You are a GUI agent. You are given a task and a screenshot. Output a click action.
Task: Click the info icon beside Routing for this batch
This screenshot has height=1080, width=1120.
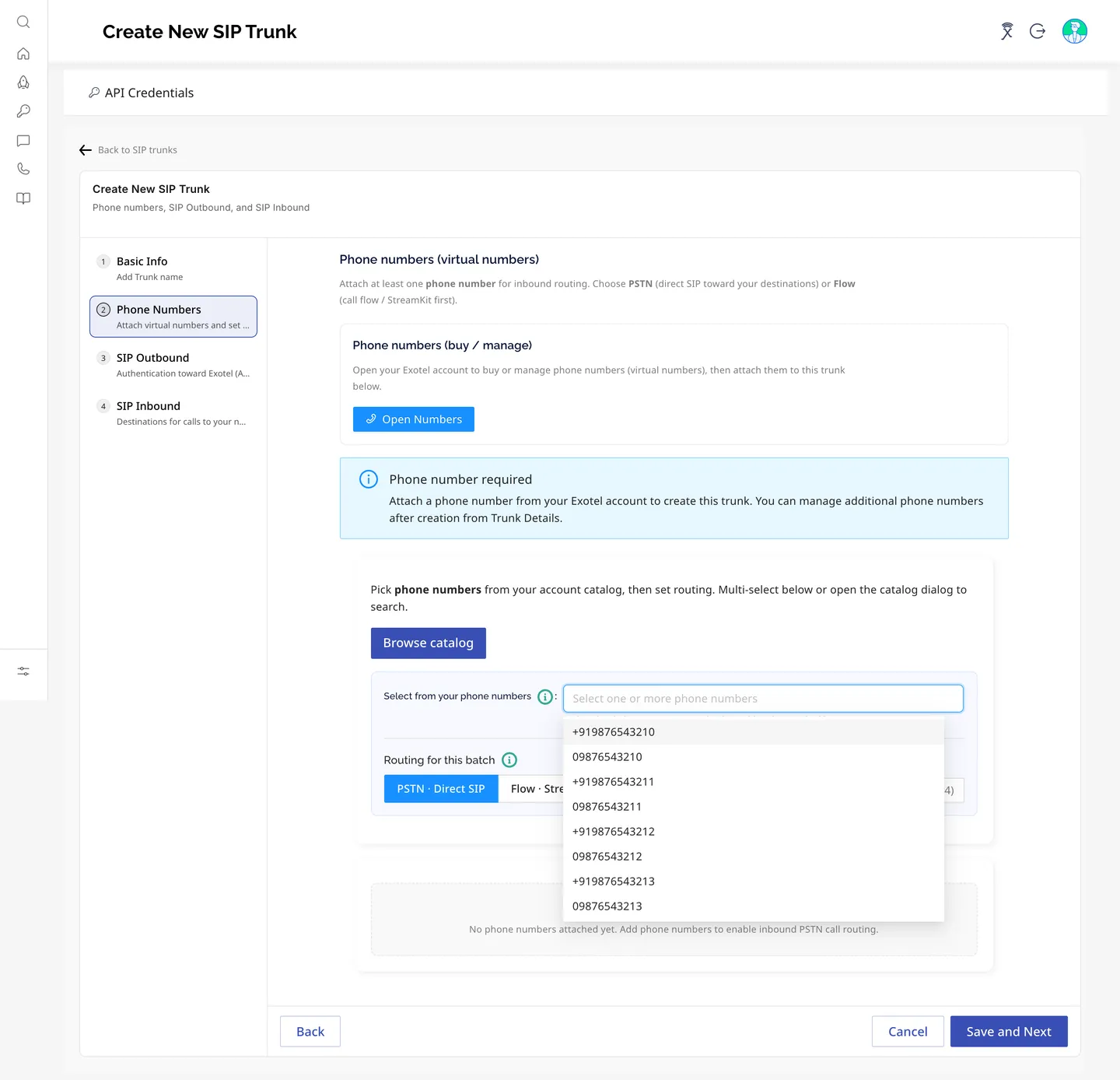point(509,760)
